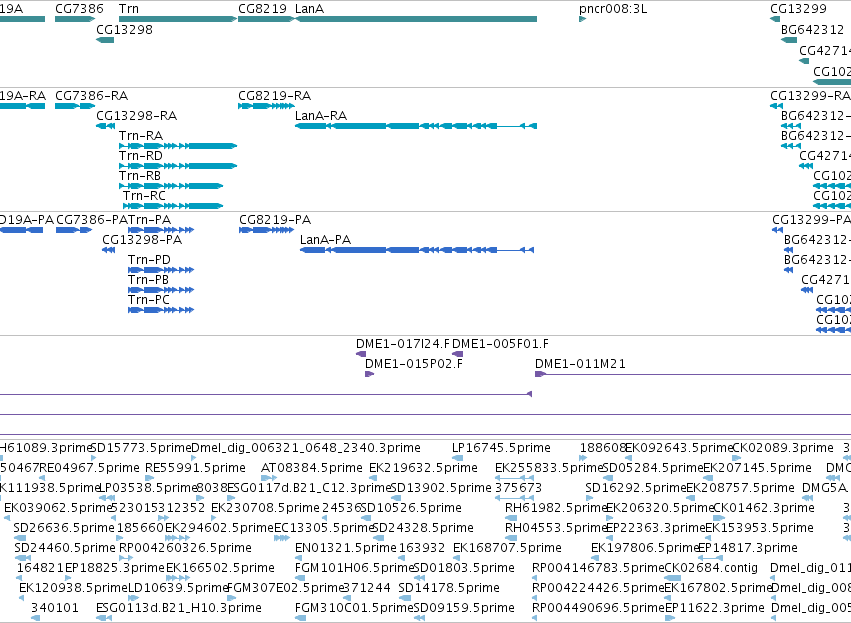Viewport: 851px width, 623px height.
Task: Select the pncr008:3L gene label
Action: 613,9
